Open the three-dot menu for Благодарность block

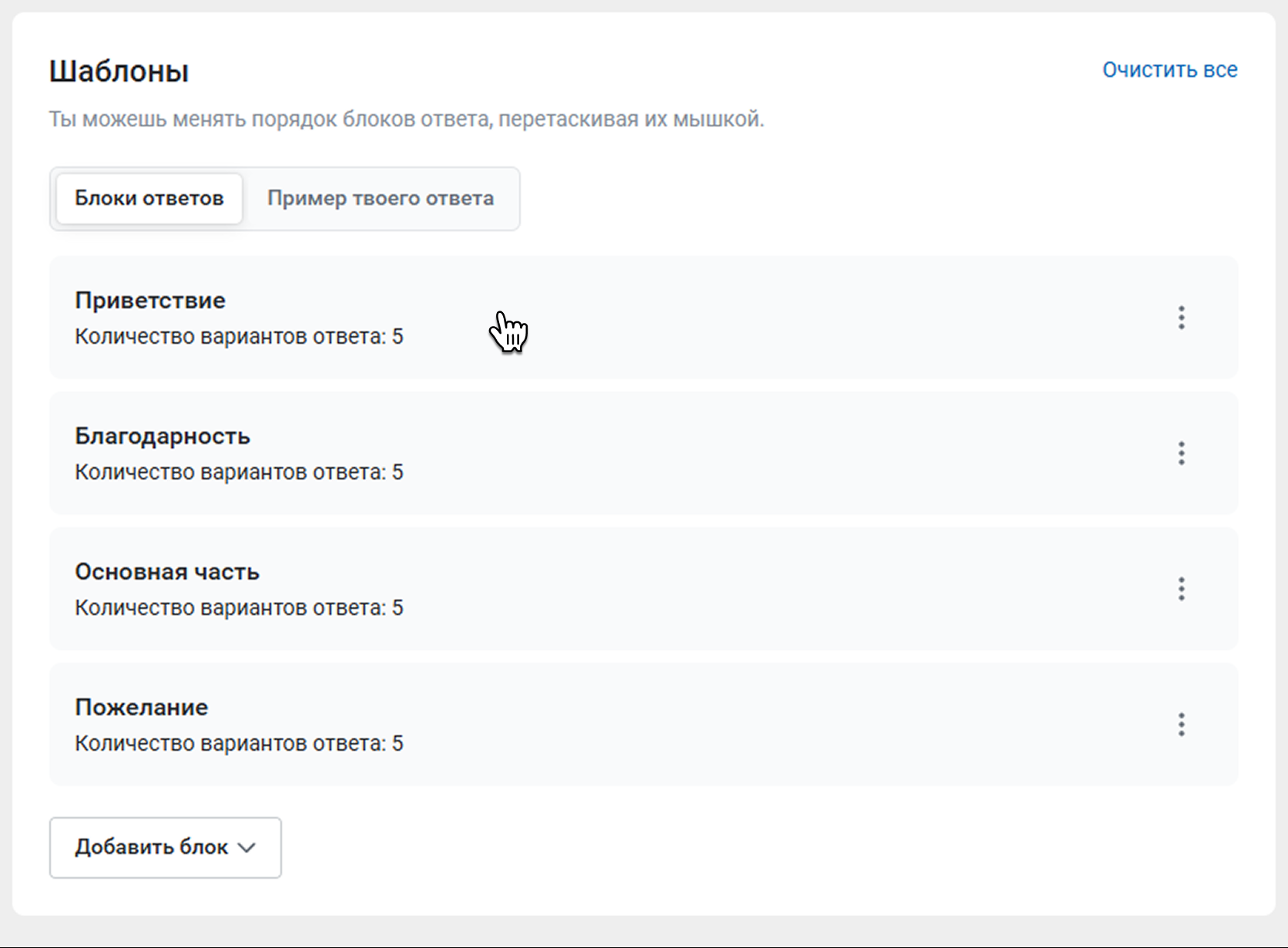1181,453
